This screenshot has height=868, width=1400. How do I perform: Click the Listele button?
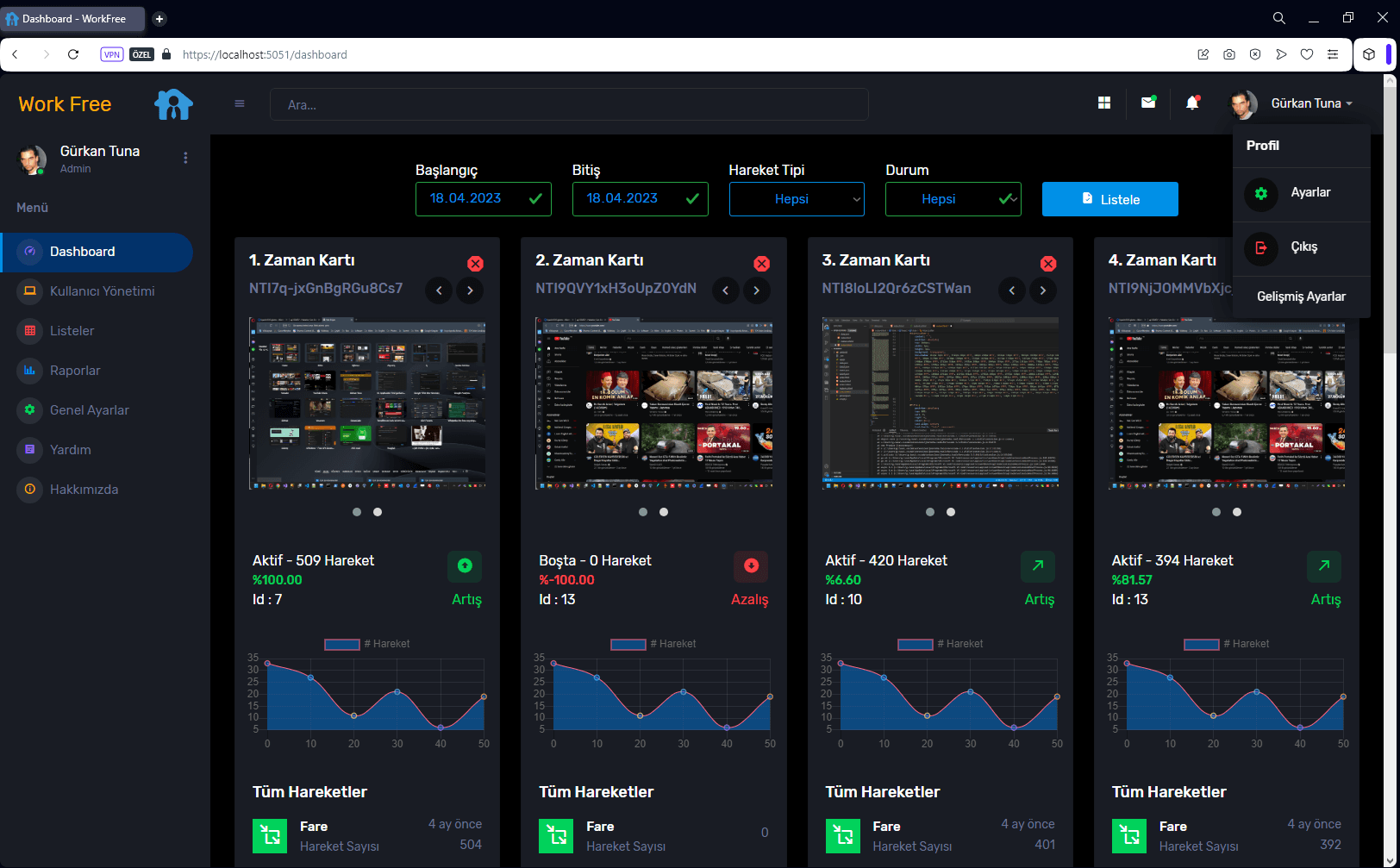point(1109,199)
